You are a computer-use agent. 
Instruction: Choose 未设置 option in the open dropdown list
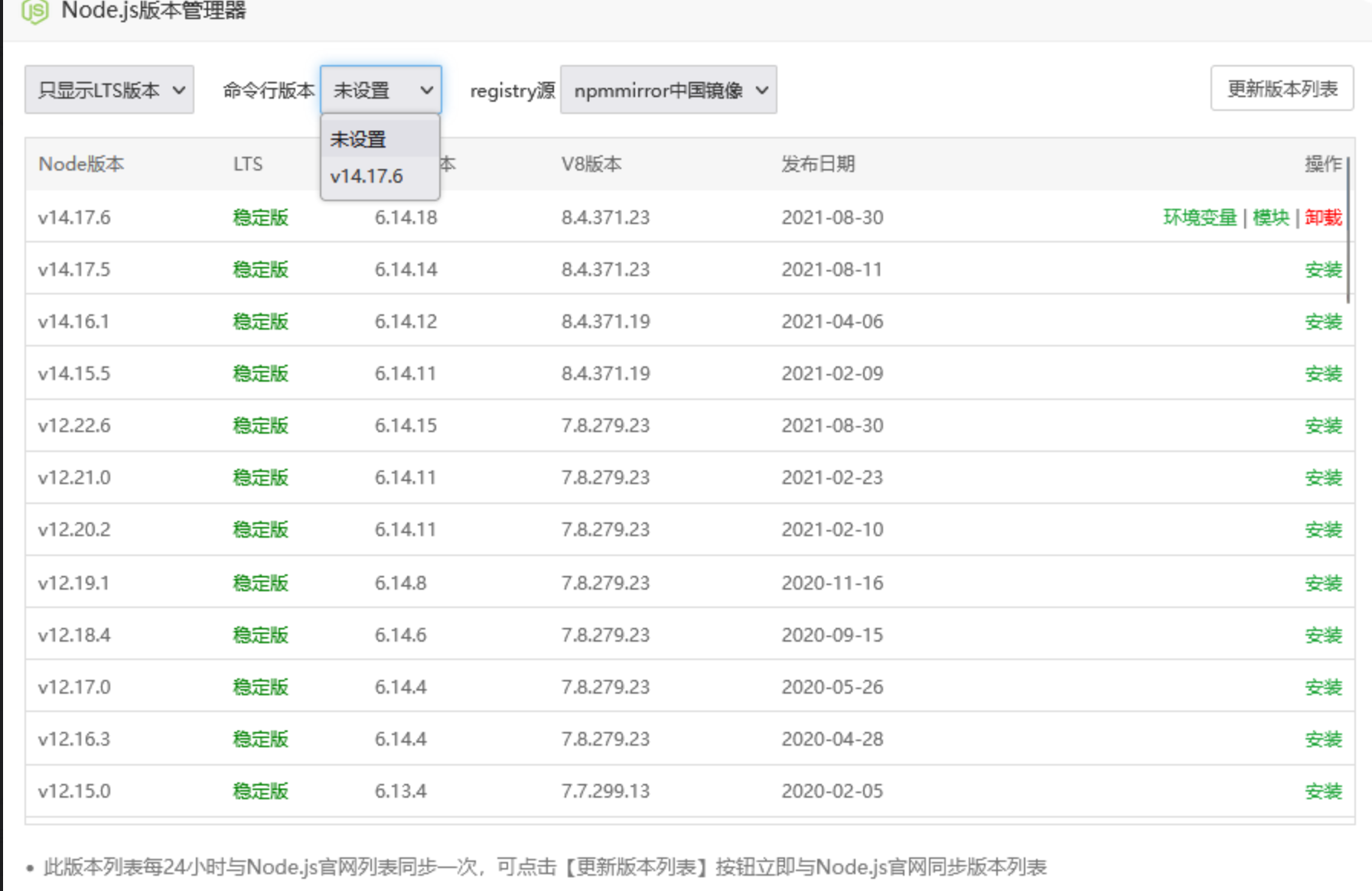pos(380,138)
